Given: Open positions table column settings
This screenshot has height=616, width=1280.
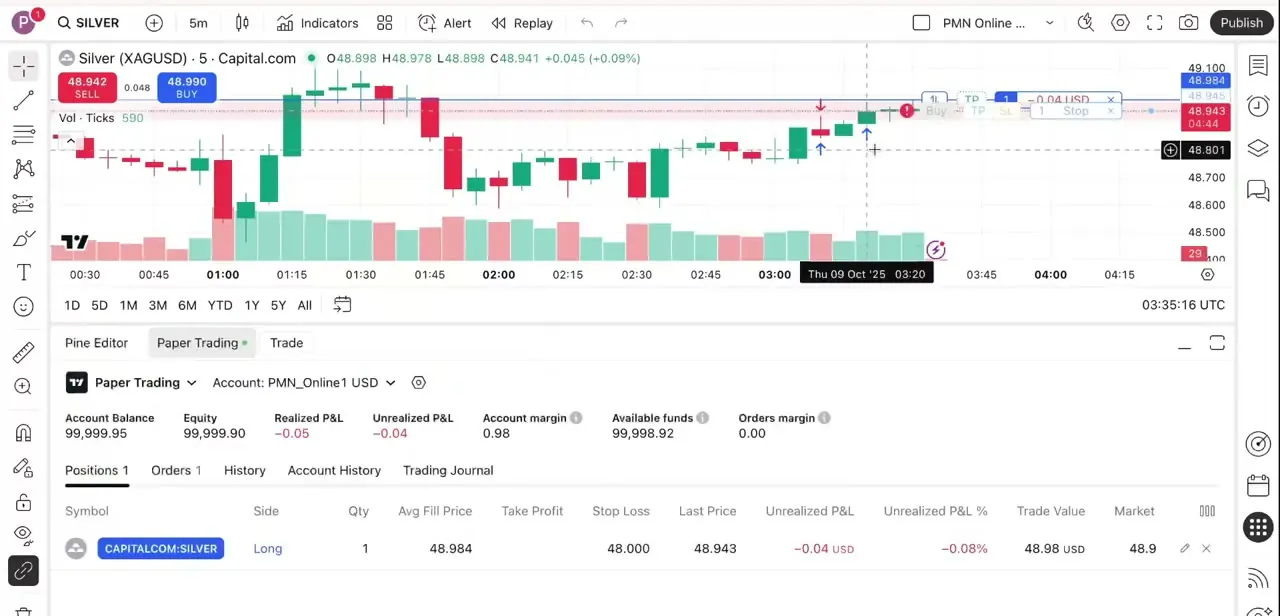Looking at the screenshot, I should click(1207, 511).
